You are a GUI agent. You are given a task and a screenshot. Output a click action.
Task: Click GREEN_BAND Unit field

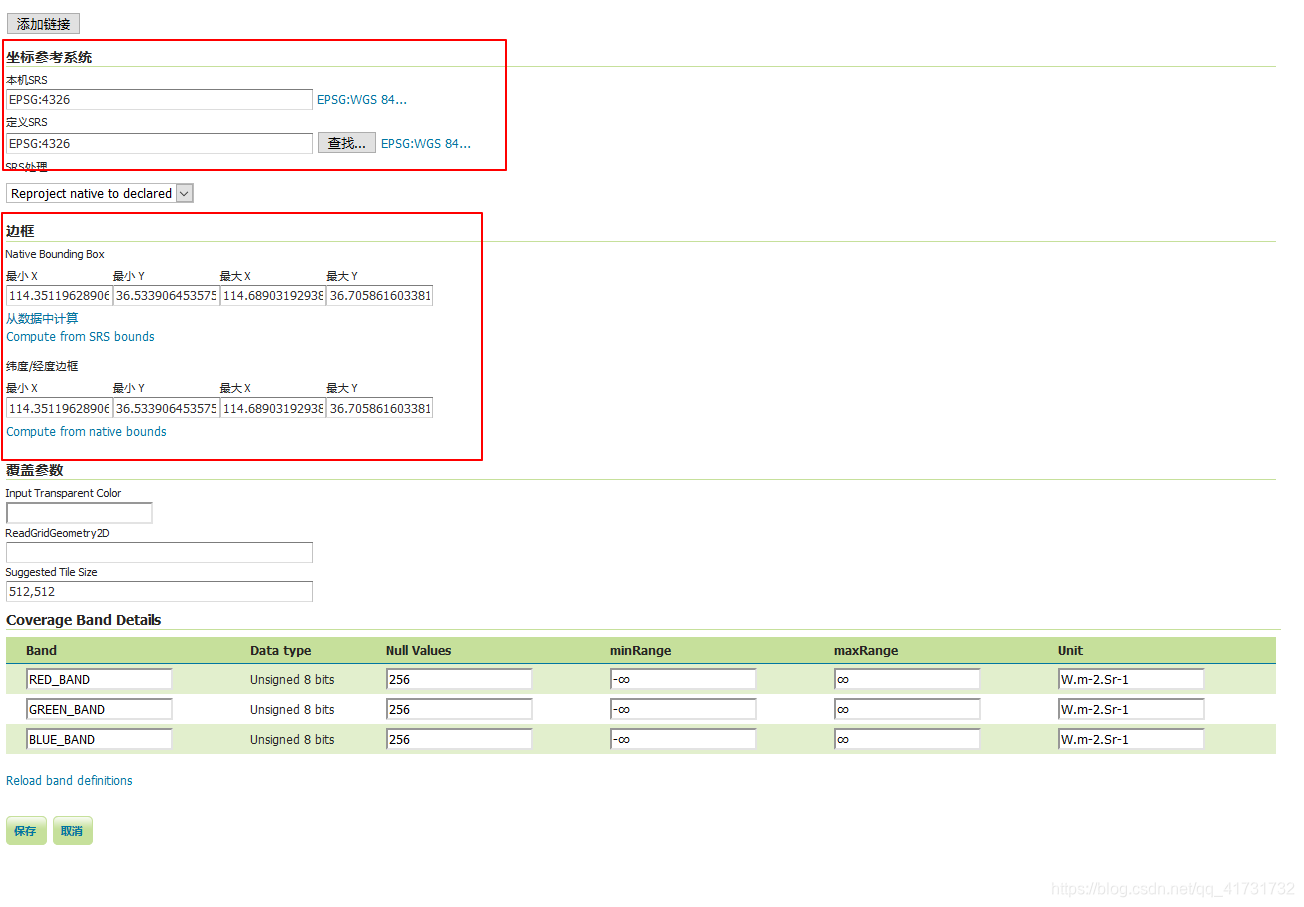(x=1131, y=710)
